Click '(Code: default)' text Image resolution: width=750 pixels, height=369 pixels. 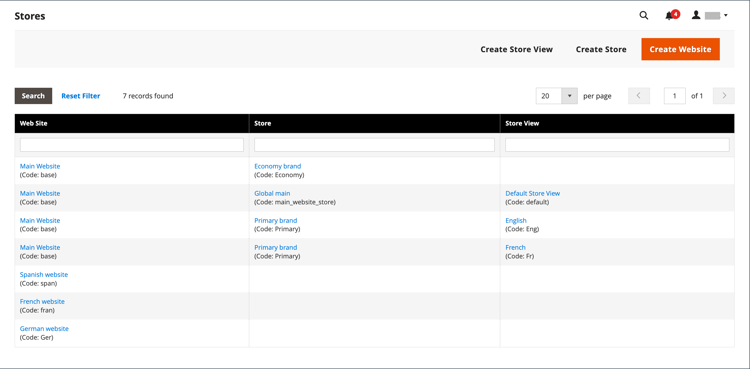point(527,202)
